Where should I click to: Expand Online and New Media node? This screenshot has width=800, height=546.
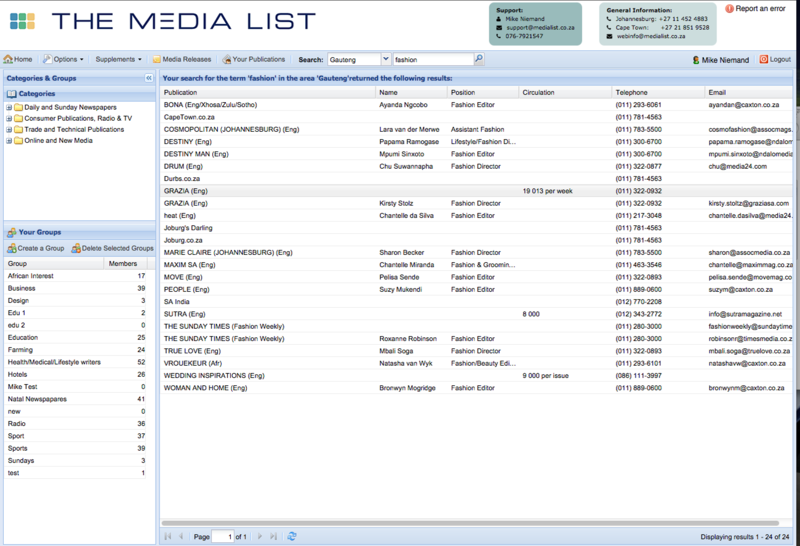[9, 140]
